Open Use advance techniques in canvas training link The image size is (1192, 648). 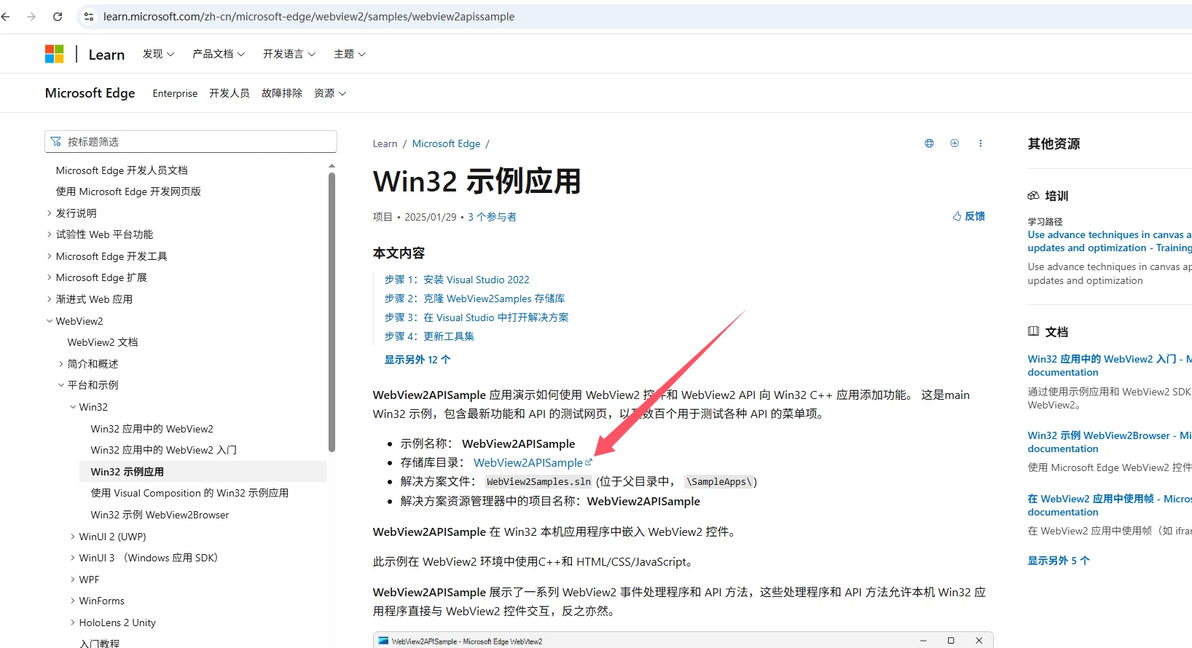[1109, 241]
